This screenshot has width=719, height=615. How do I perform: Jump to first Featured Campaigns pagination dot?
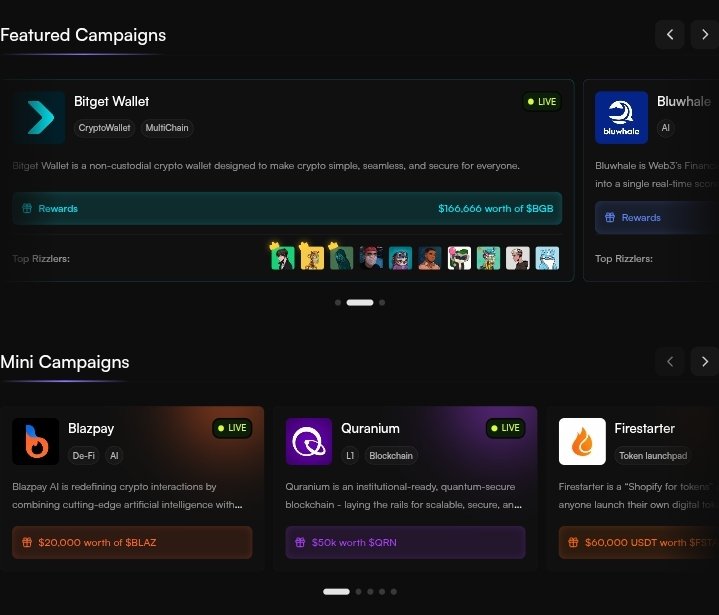coord(338,302)
